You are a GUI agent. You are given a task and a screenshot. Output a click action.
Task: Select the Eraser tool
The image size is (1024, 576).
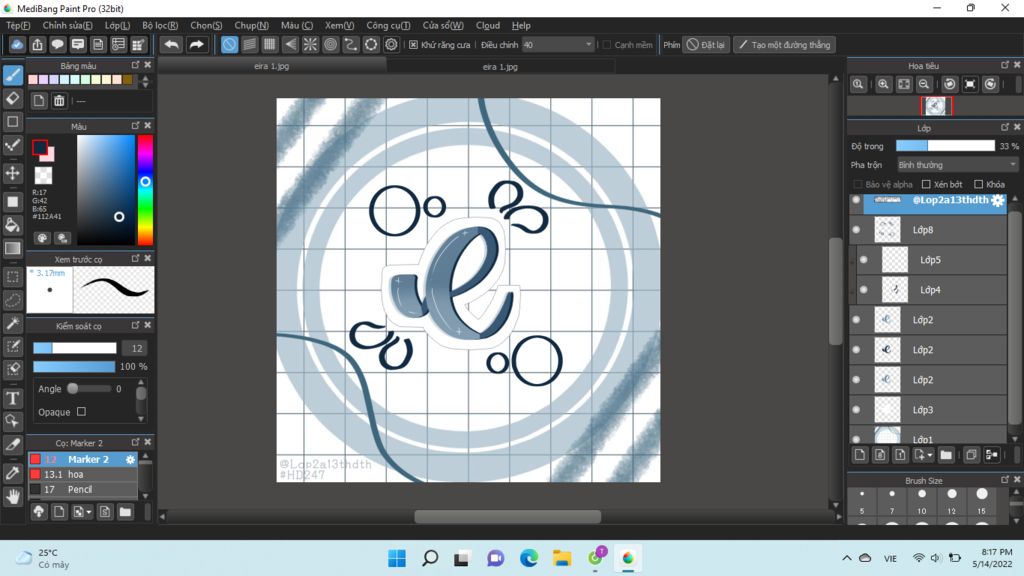point(12,99)
